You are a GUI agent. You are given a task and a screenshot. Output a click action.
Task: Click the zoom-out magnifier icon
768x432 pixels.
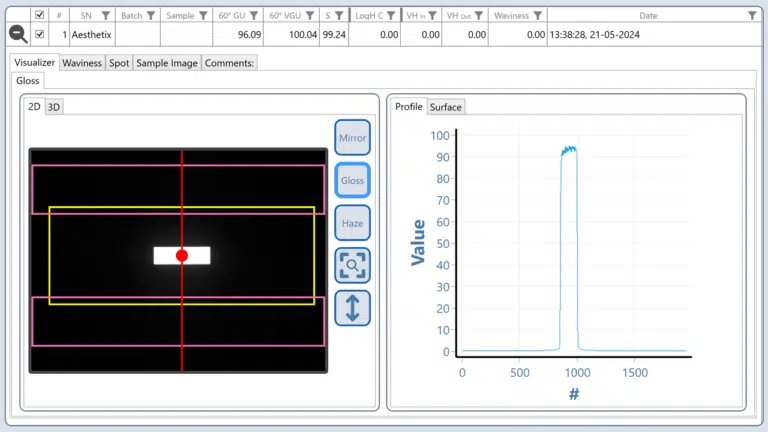coord(18,34)
